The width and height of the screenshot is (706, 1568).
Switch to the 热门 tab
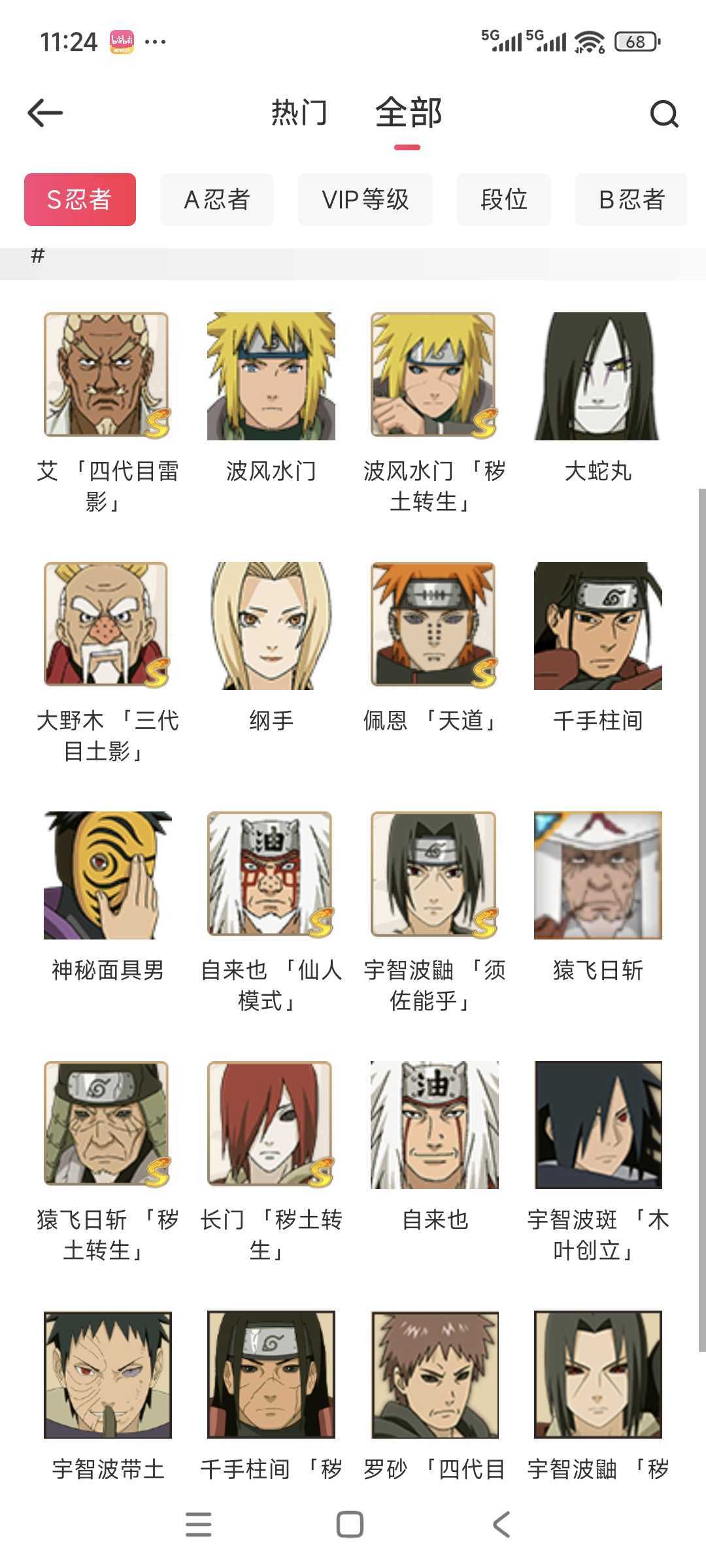(299, 112)
